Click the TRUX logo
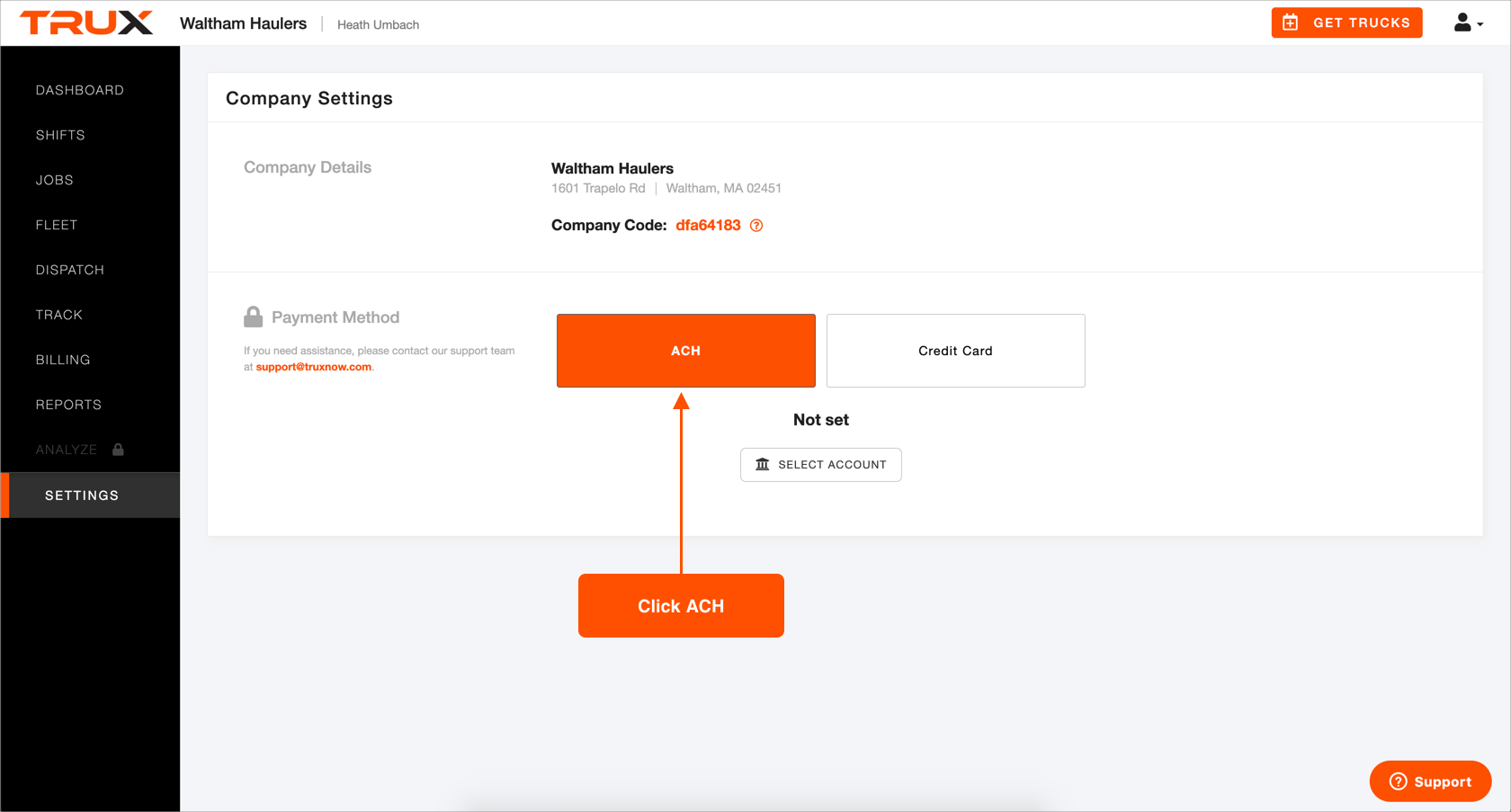The width and height of the screenshot is (1511, 812). click(x=86, y=22)
